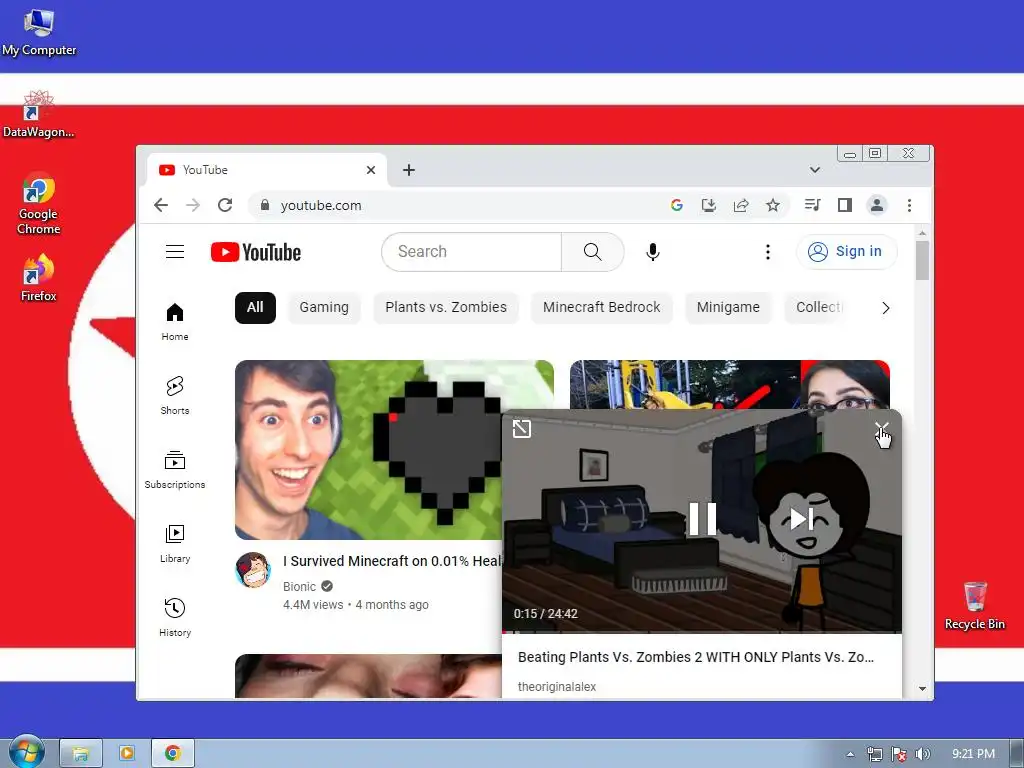Screen dimensions: 1024x768
Task: Start voice search with the microphone
Action: click(x=652, y=252)
